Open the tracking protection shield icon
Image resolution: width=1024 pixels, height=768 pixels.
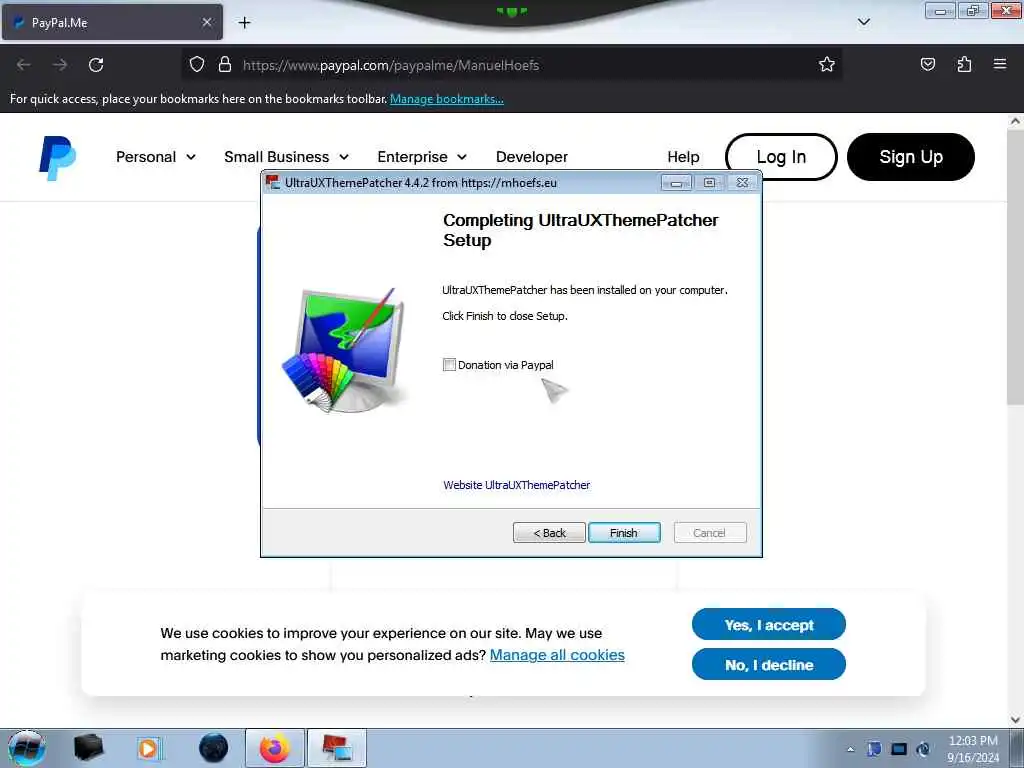[x=197, y=65]
